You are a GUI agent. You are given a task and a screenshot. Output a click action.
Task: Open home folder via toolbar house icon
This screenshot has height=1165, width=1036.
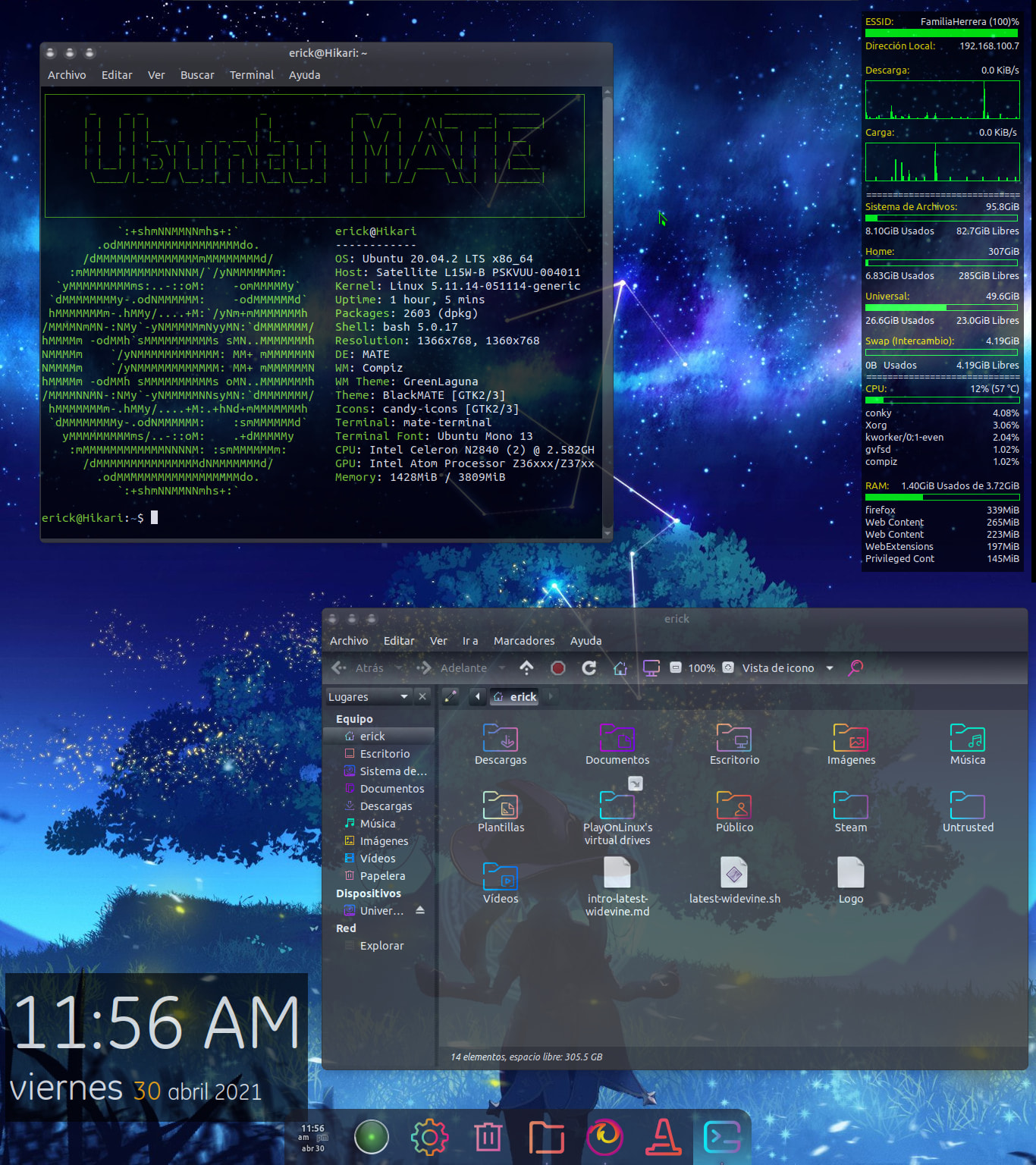coord(620,667)
